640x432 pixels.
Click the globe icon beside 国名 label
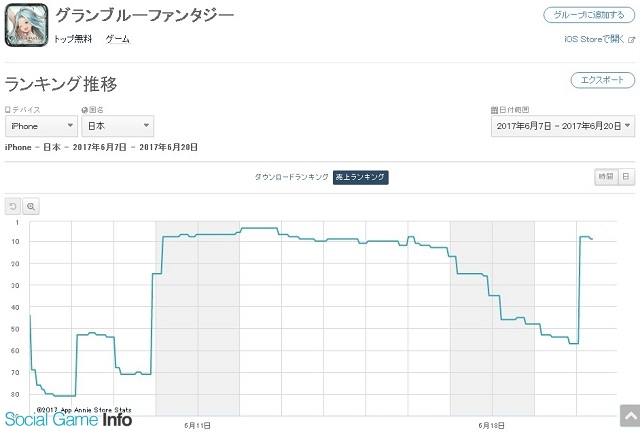(84, 109)
